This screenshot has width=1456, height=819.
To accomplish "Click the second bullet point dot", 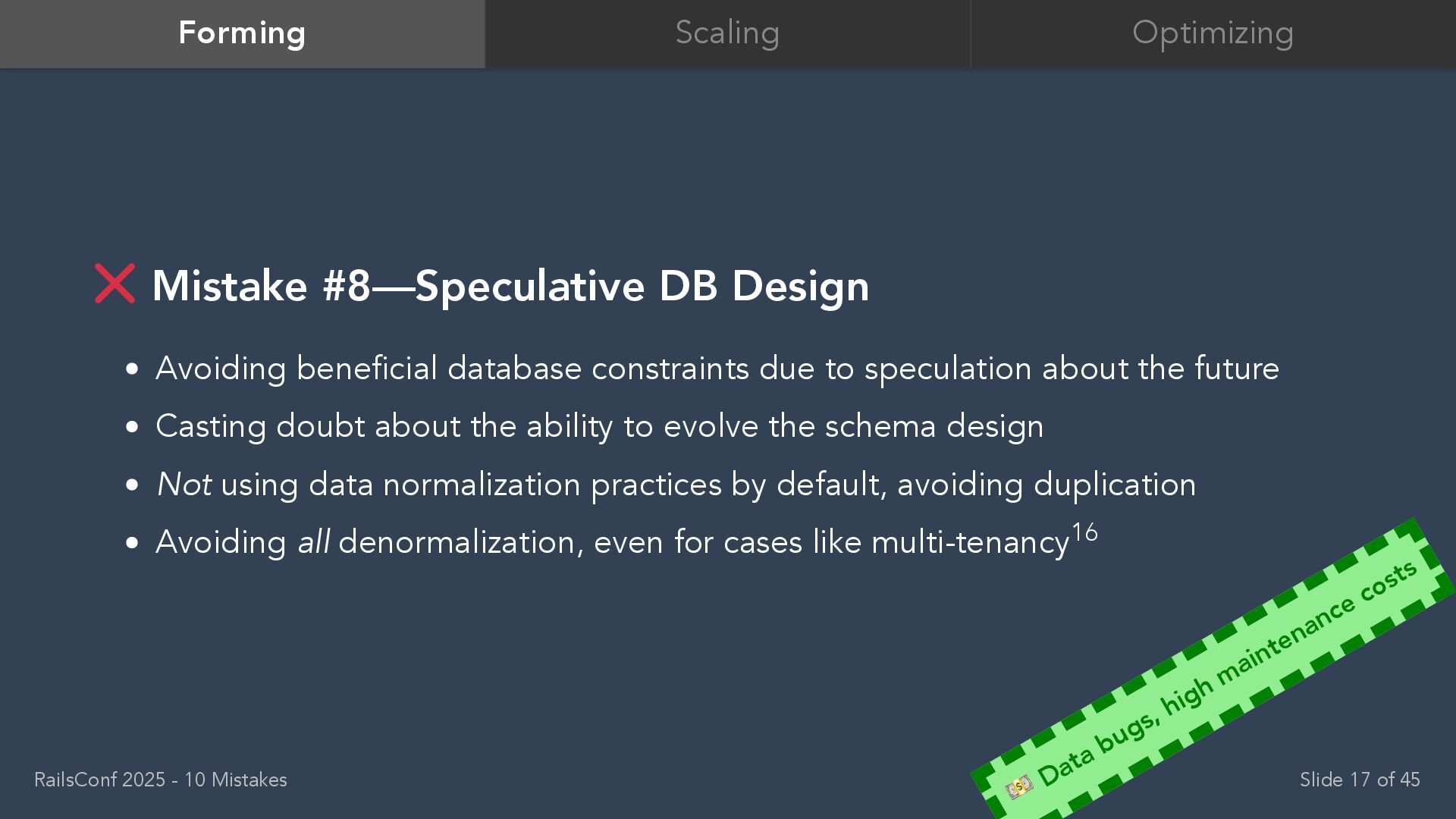I will pos(133,427).
